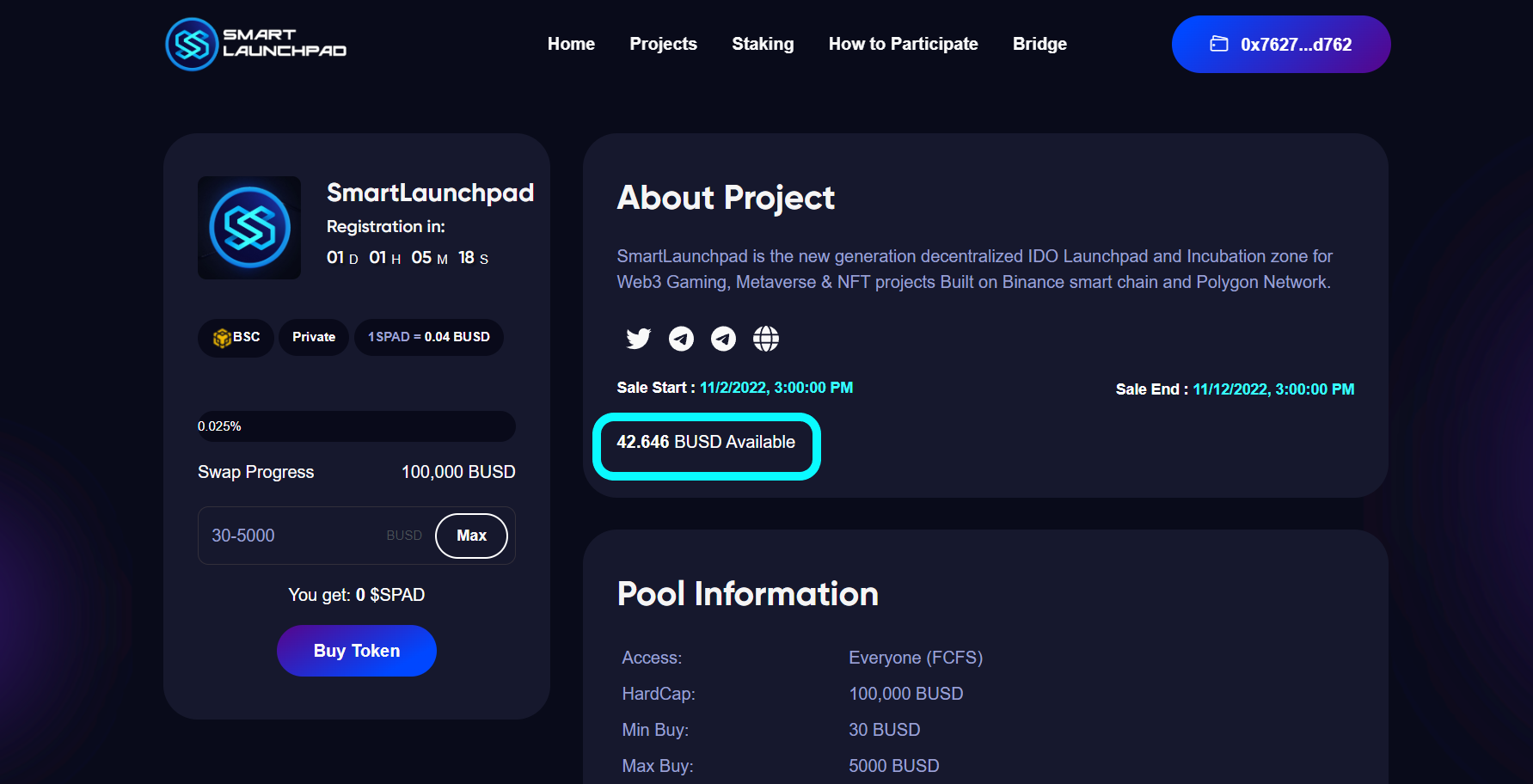This screenshot has height=784, width=1533.
Task: Open the Projects menu item
Action: [663, 44]
